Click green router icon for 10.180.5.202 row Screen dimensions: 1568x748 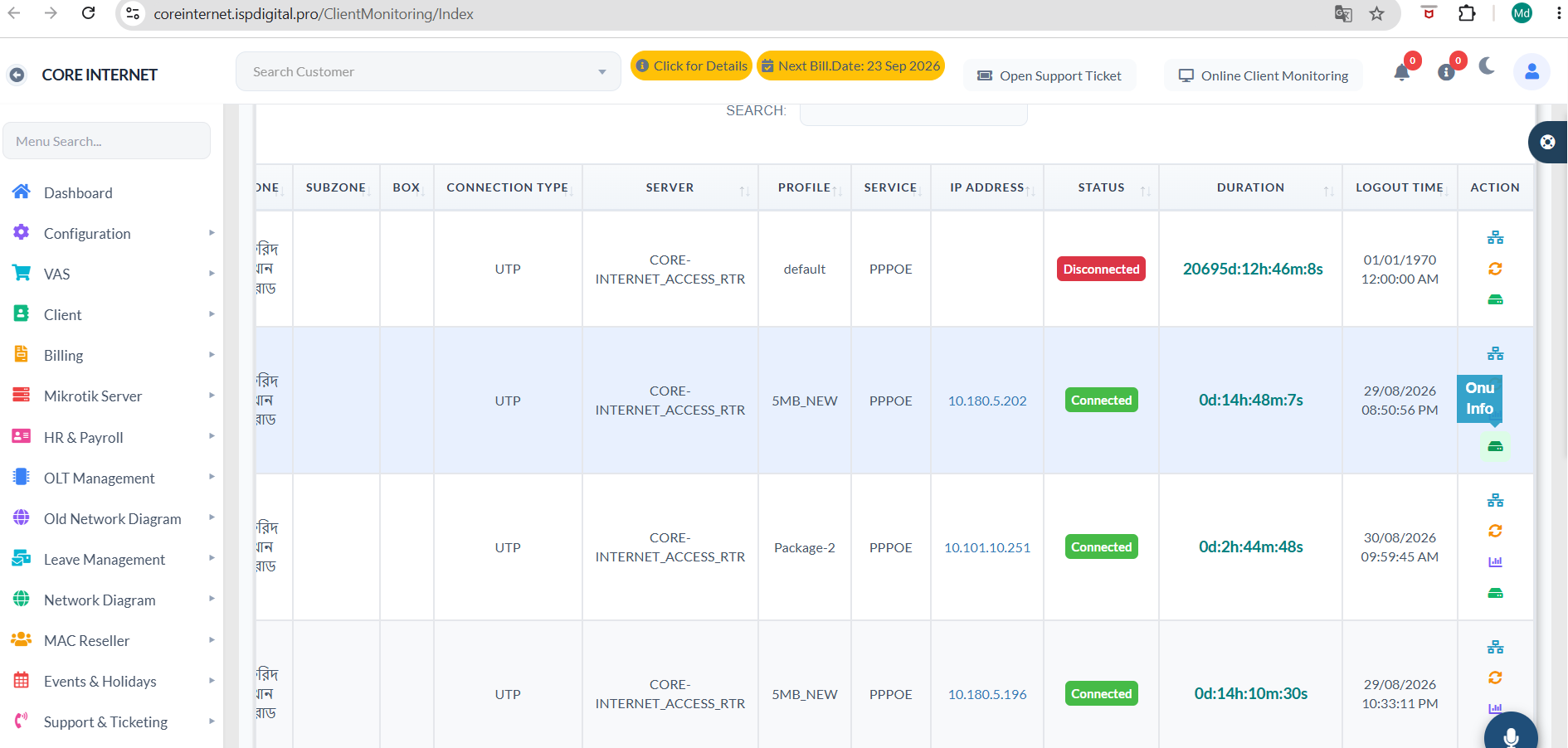(1495, 446)
